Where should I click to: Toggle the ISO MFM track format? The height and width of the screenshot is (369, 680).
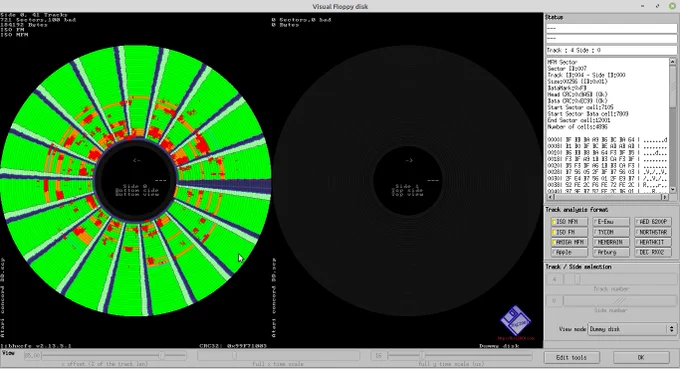[569, 222]
